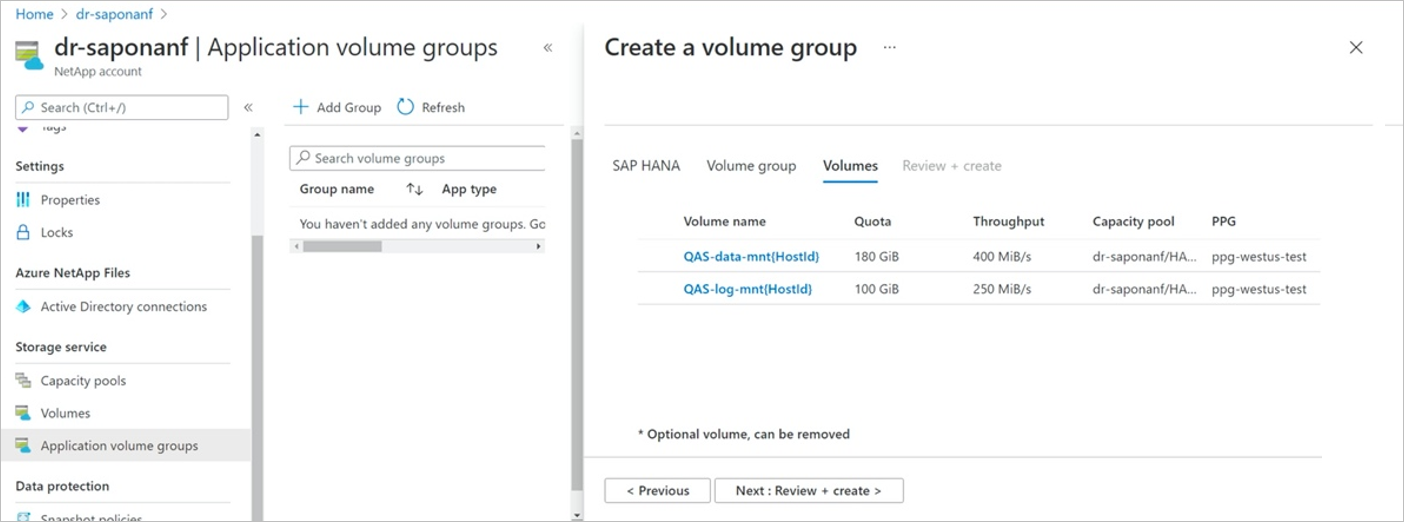Screen dimensions: 1404x522
Task: Click the Properties icon in Settings
Action: [23, 200]
